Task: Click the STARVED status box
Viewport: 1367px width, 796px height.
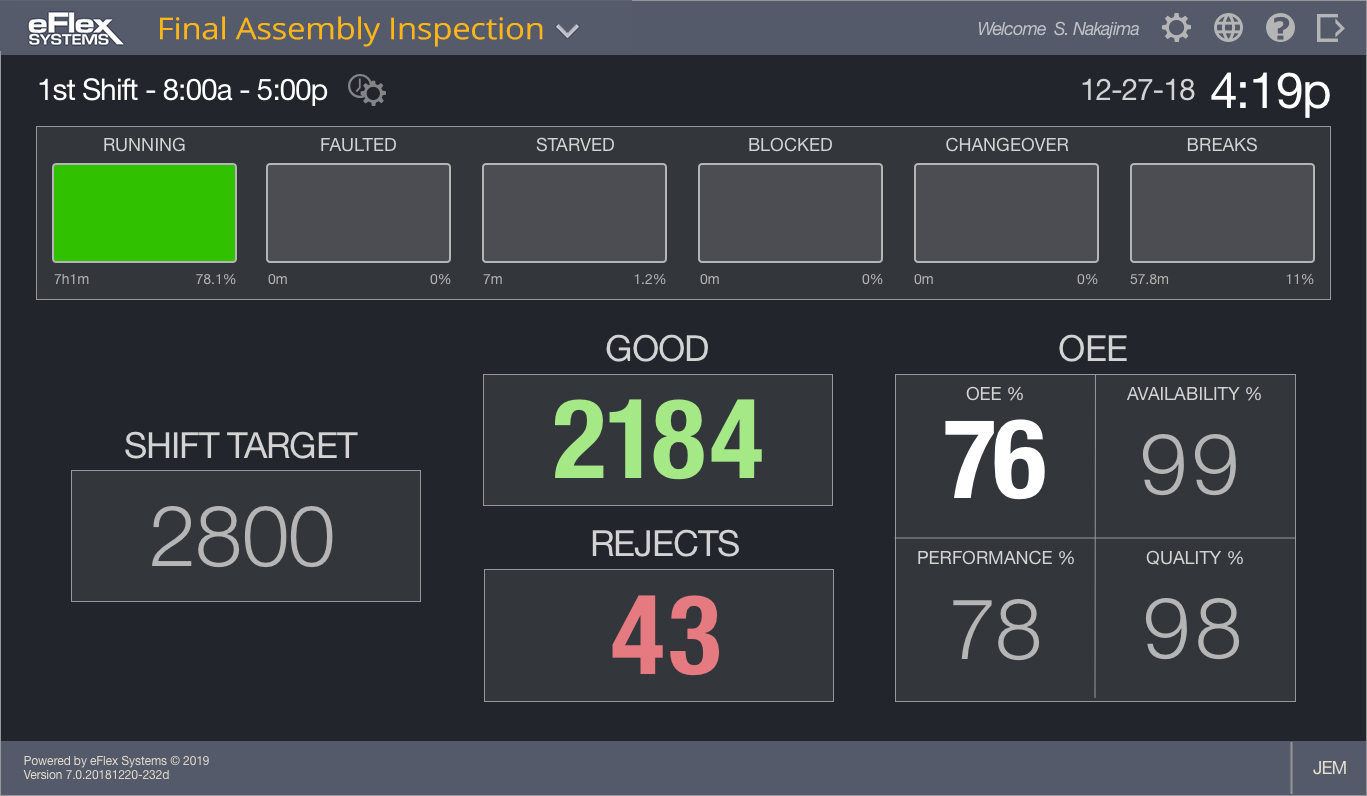Action: [x=574, y=213]
